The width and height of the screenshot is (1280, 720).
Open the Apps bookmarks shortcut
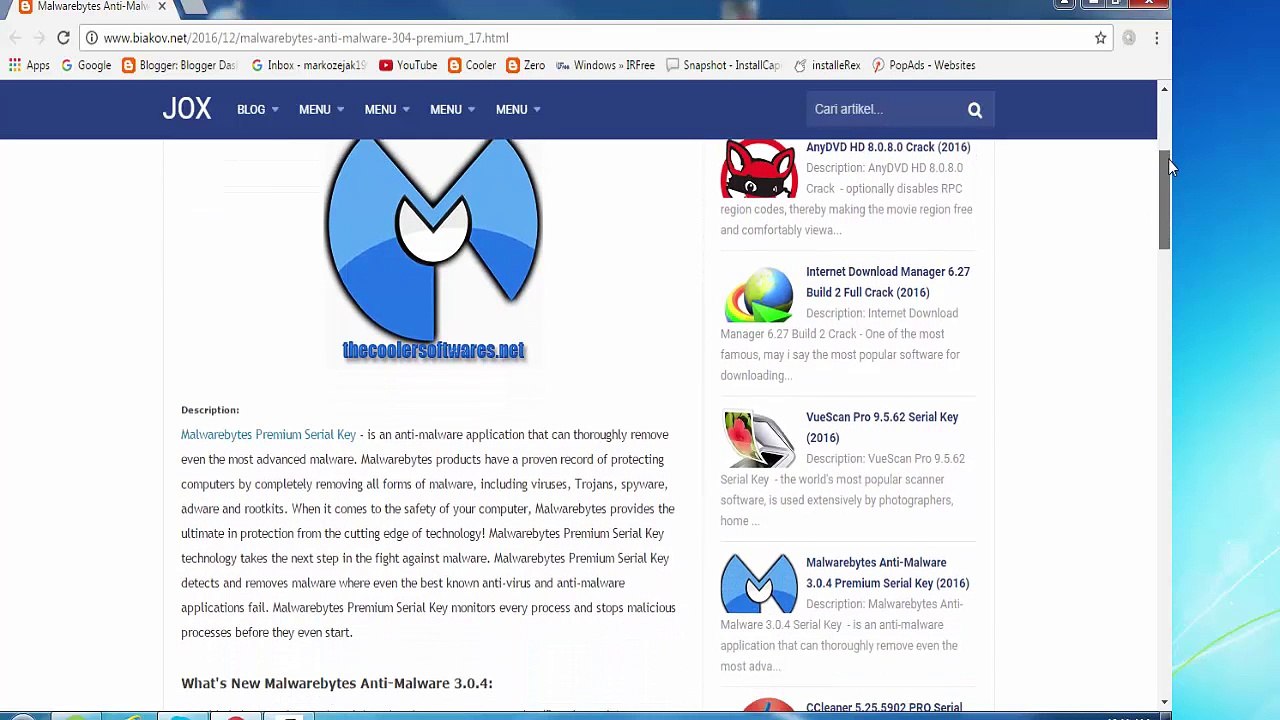point(29,65)
